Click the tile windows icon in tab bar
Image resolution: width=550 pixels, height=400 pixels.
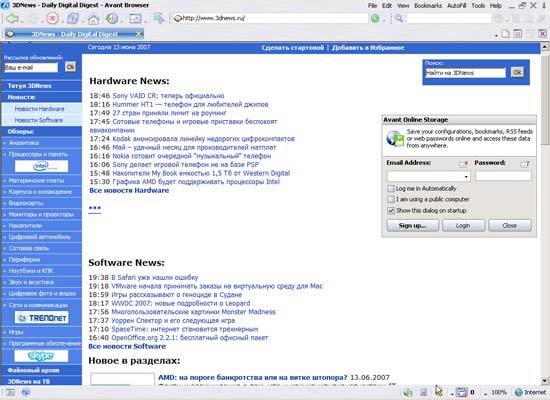[x=517, y=34]
